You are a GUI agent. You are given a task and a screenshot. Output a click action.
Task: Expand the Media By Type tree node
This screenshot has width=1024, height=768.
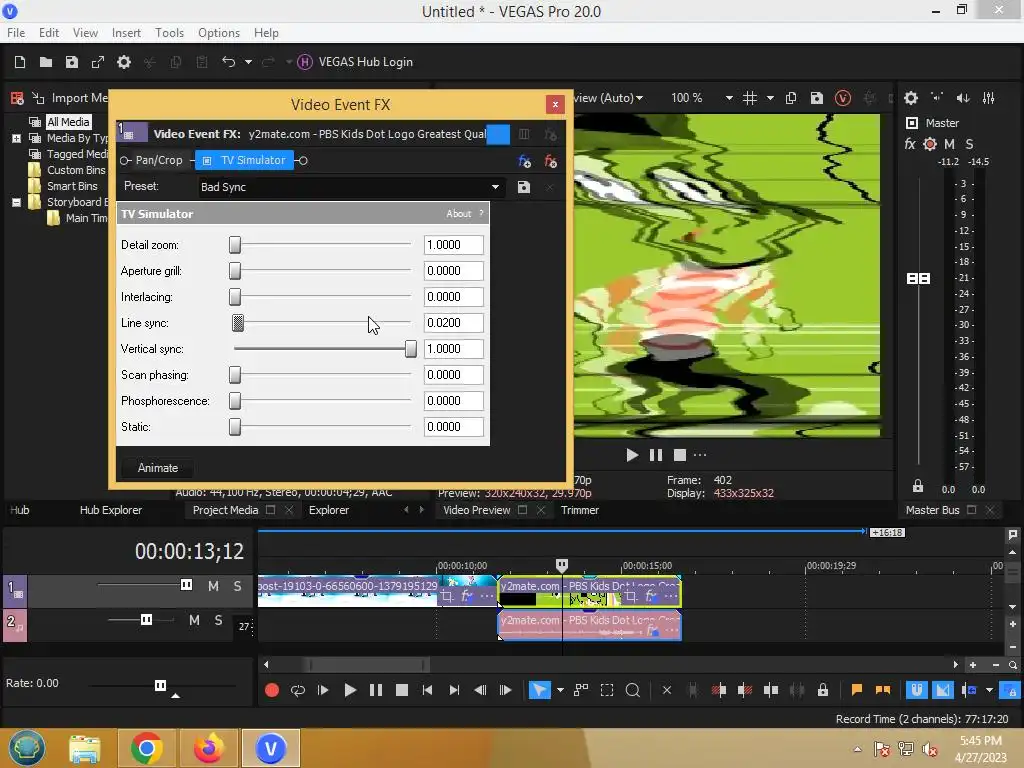point(16,138)
